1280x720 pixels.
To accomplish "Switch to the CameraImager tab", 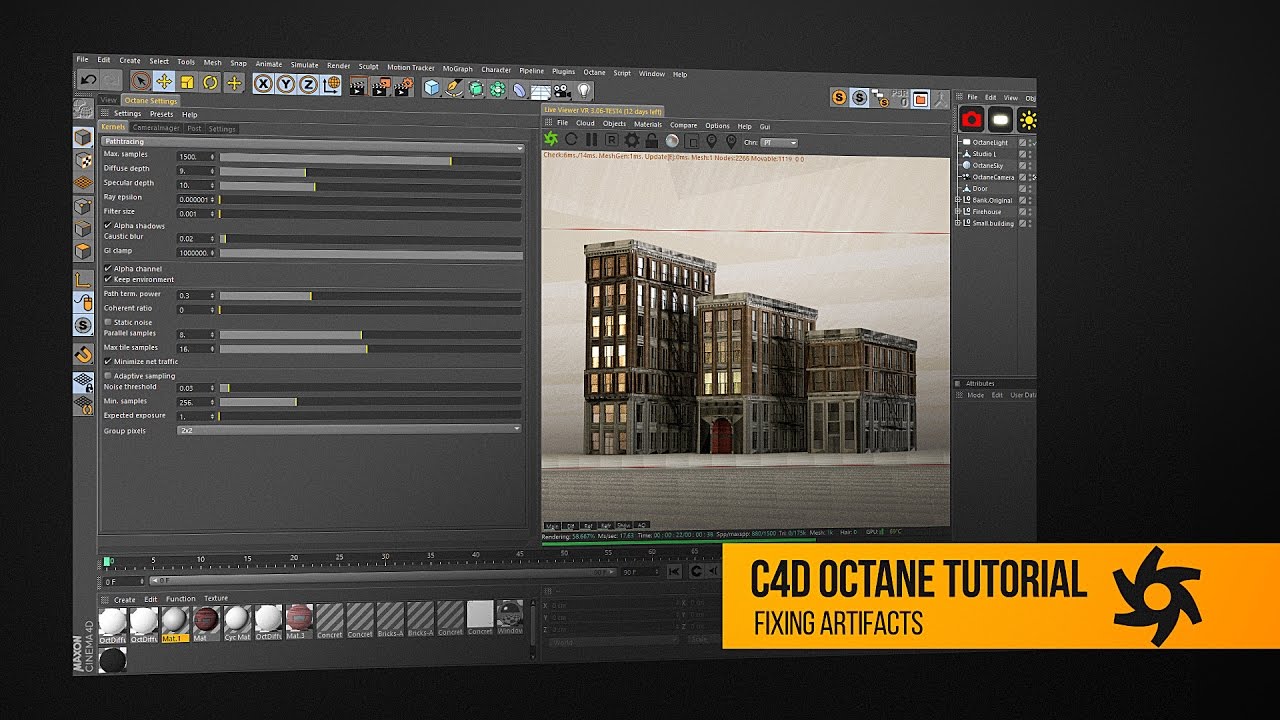I will tap(156, 128).
